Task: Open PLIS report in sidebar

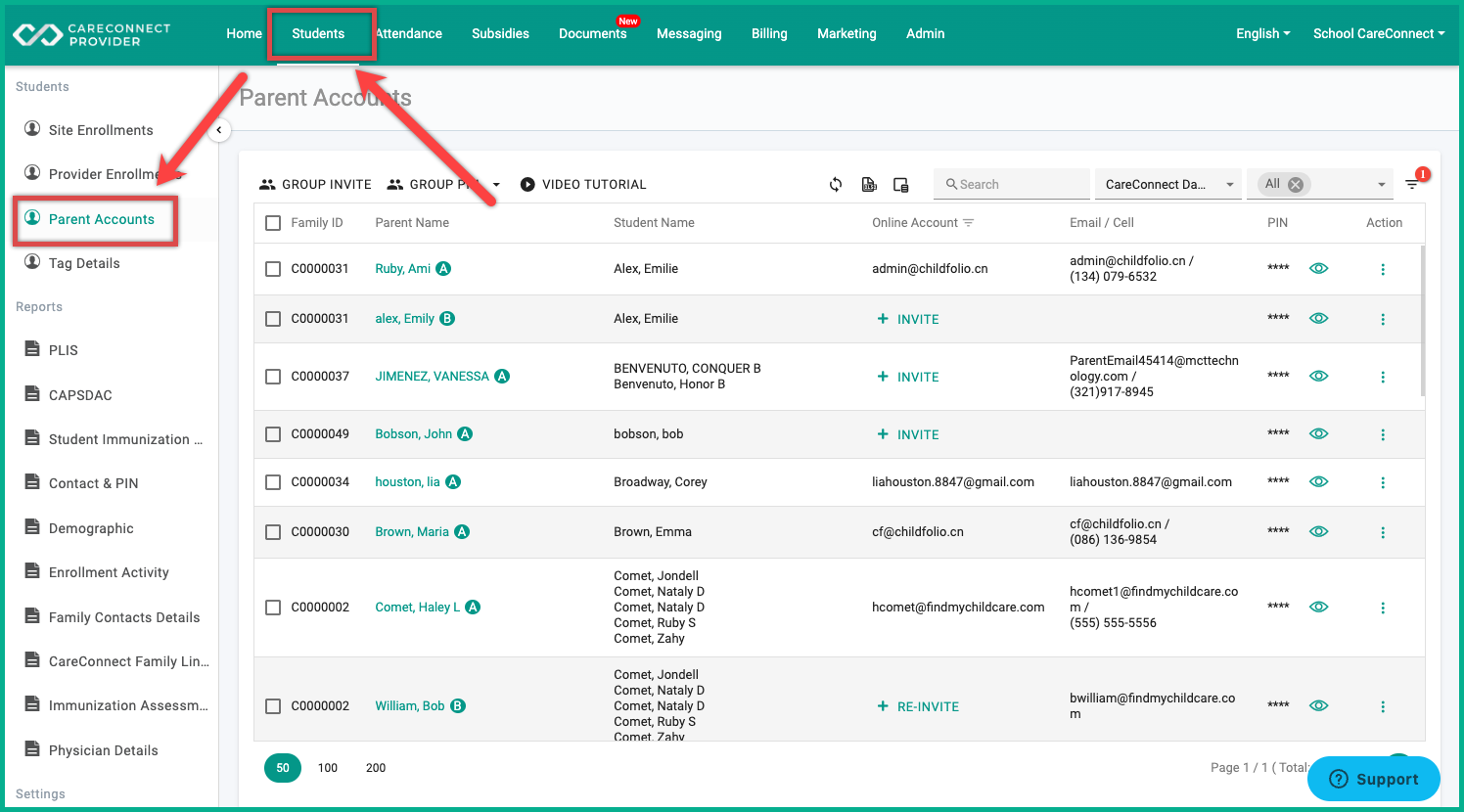Action: click(x=64, y=350)
